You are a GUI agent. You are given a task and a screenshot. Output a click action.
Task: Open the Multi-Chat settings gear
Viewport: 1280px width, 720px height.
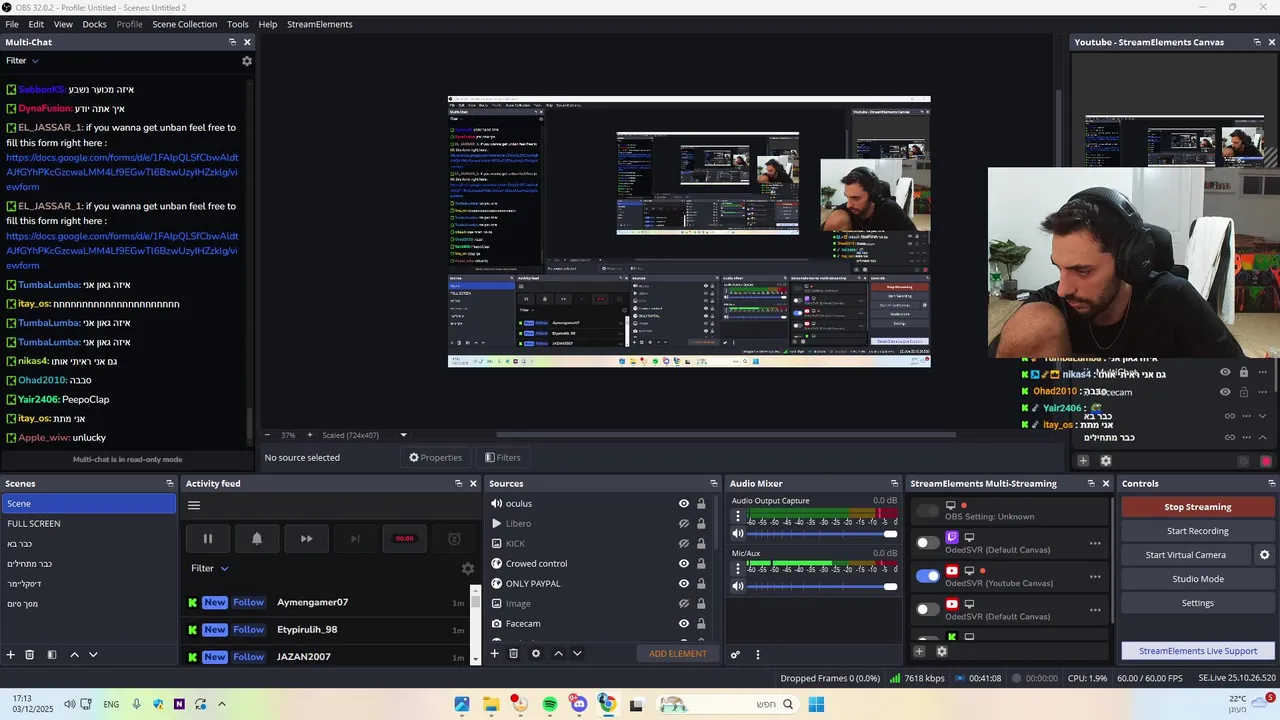(247, 61)
